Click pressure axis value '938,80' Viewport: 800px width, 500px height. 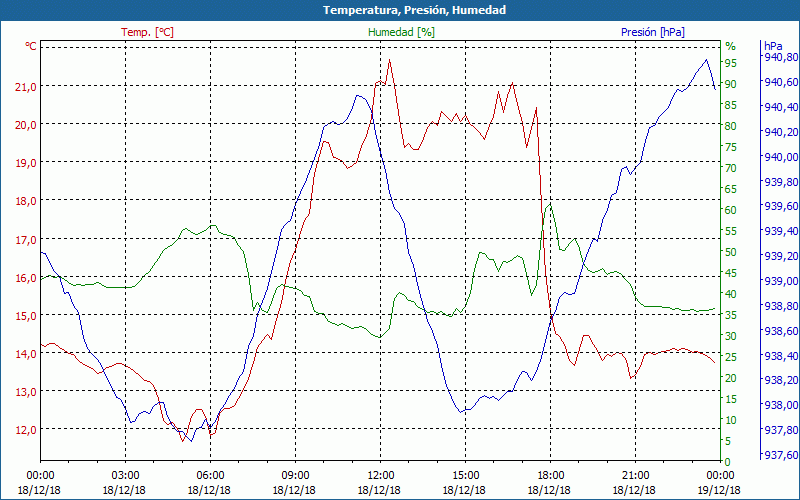point(782,306)
